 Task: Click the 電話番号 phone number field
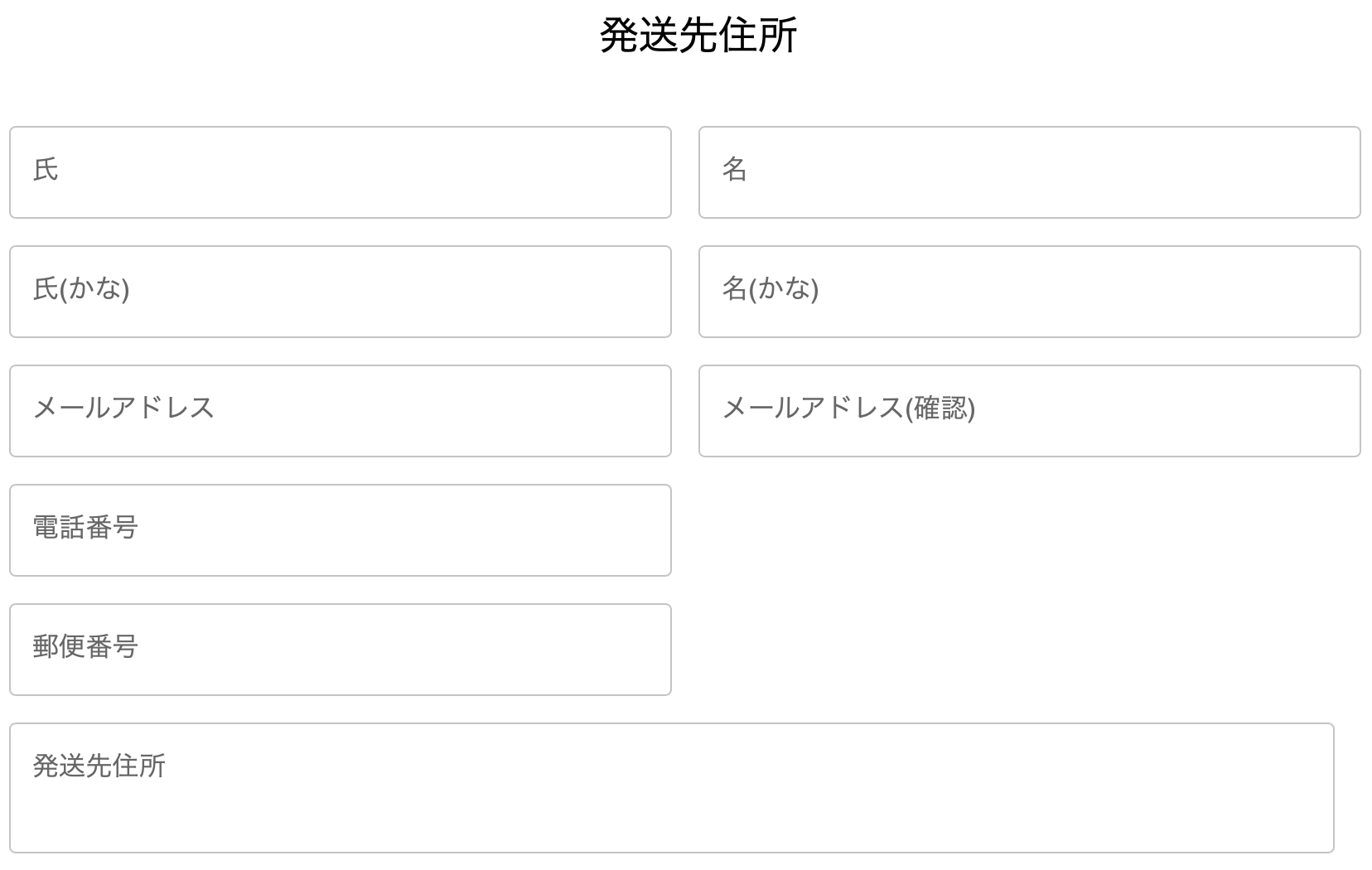click(340, 530)
